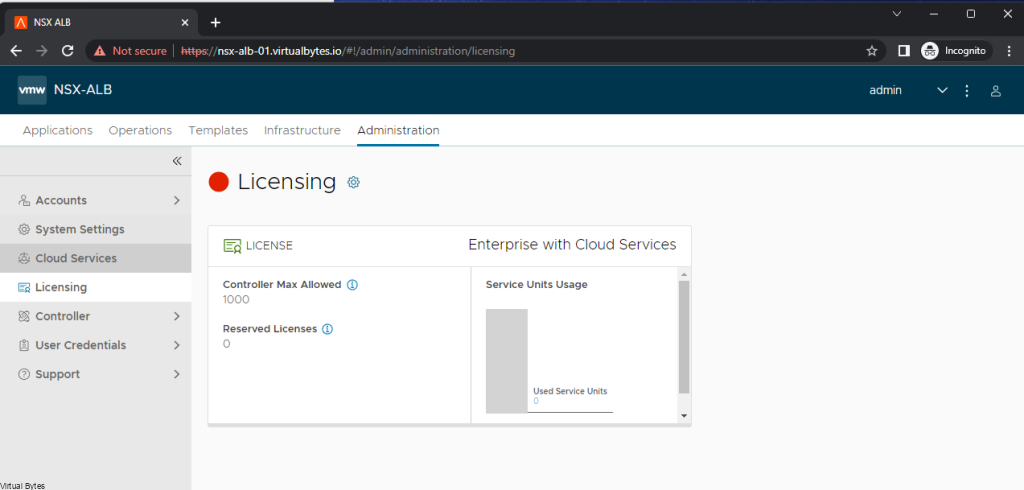
Task: Go back in browser history
Action: 16,51
